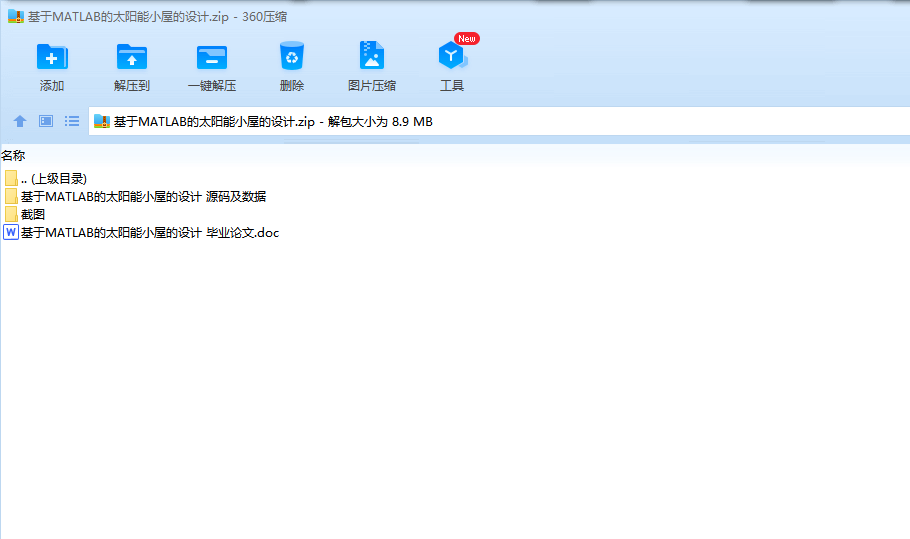The width and height of the screenshot is (910, 539).
Task: Click the archive icon in the path bar
Action: (102, 121)
